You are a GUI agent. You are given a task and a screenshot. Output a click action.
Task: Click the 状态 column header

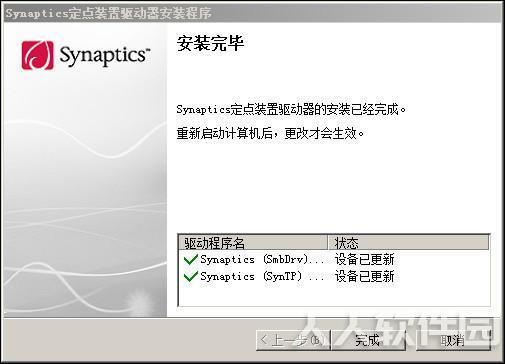click(408, 243)
